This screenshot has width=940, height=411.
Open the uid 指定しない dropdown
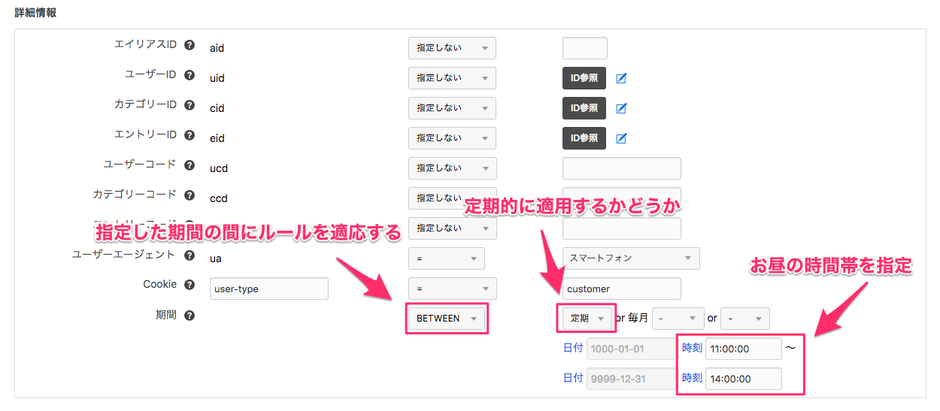452,78
